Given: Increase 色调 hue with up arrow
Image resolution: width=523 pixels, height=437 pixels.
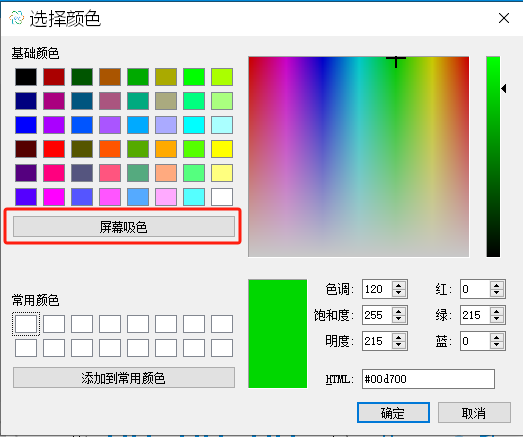Looking at the screenshot, I should (x=399, y=285).
